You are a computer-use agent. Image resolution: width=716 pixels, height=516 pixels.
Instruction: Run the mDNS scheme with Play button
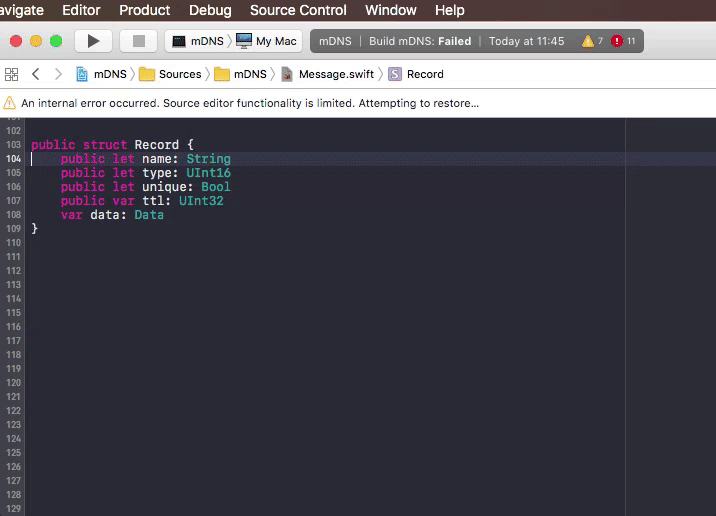pyautogui.click(x=93, y=41)
